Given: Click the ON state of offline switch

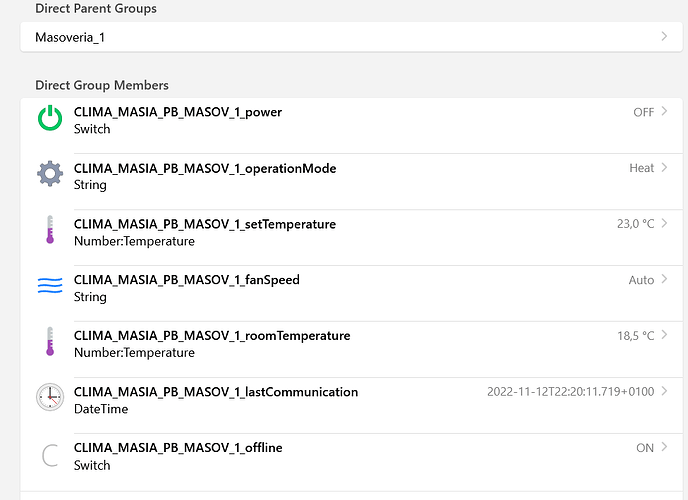Looking at the screenshot, I should (645, 448).
